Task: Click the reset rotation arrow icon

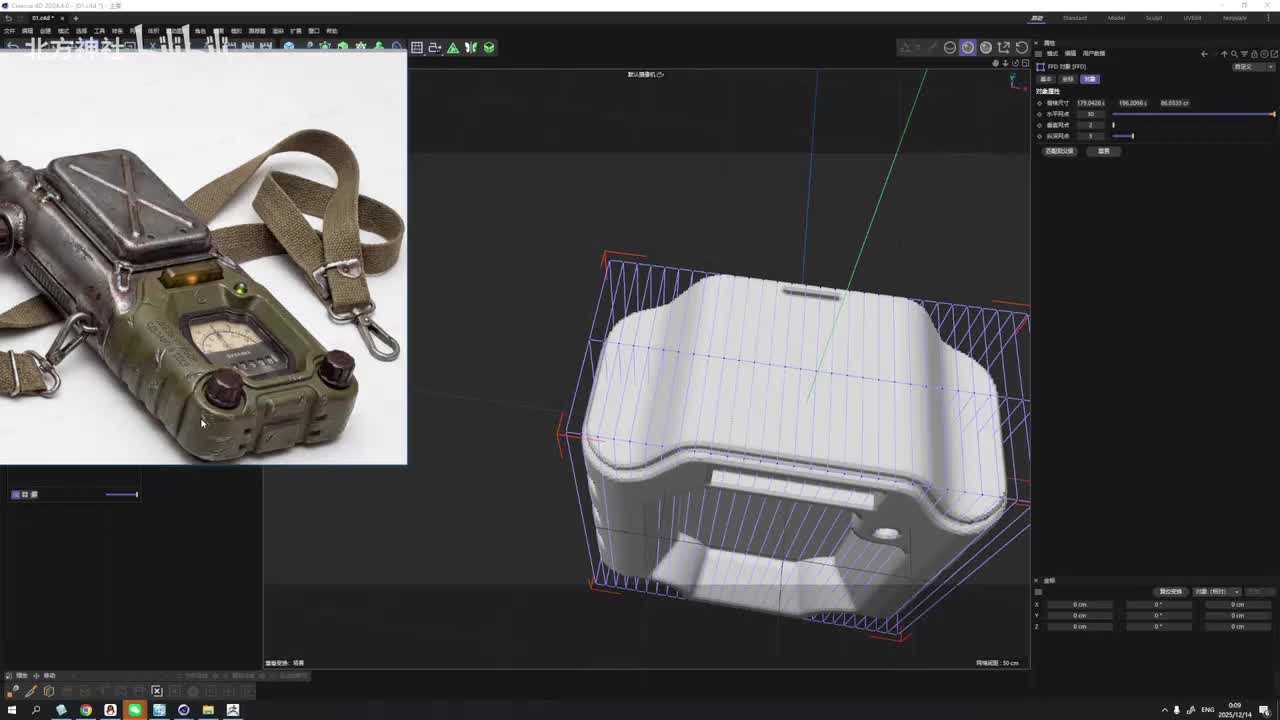Action: [1021, 47]
